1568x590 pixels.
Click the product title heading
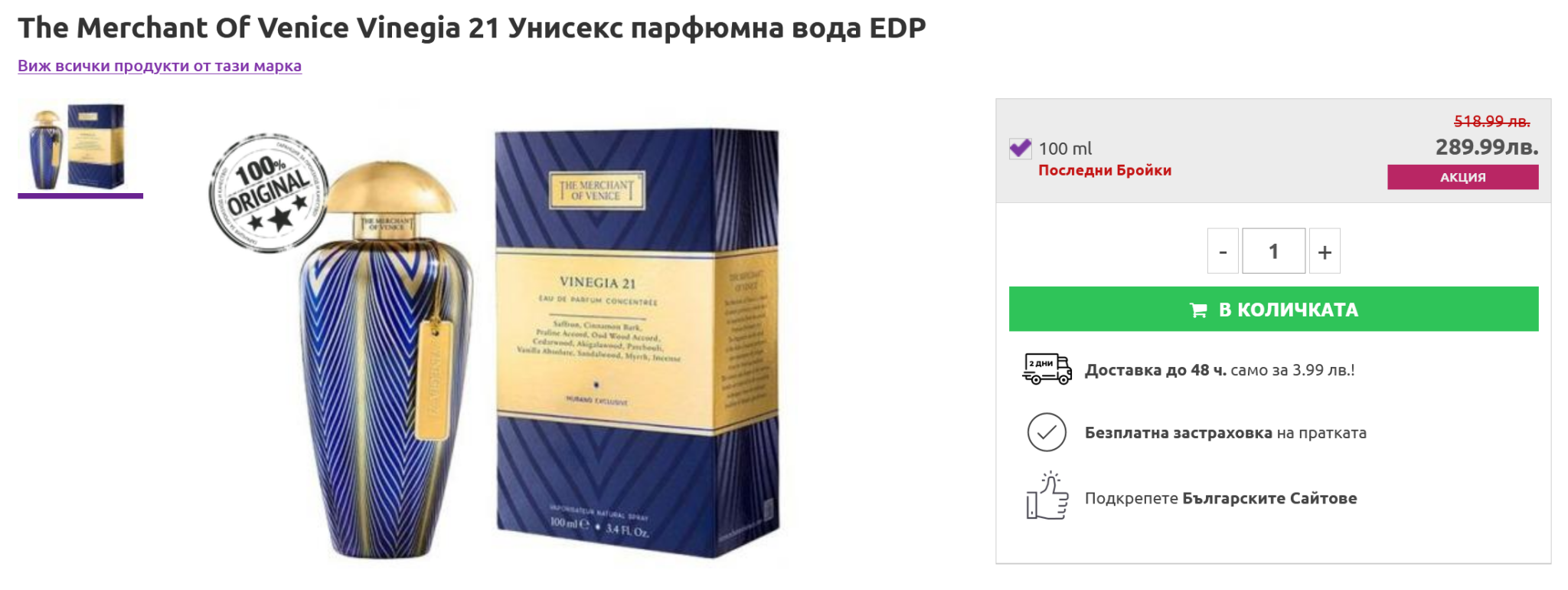472,28
